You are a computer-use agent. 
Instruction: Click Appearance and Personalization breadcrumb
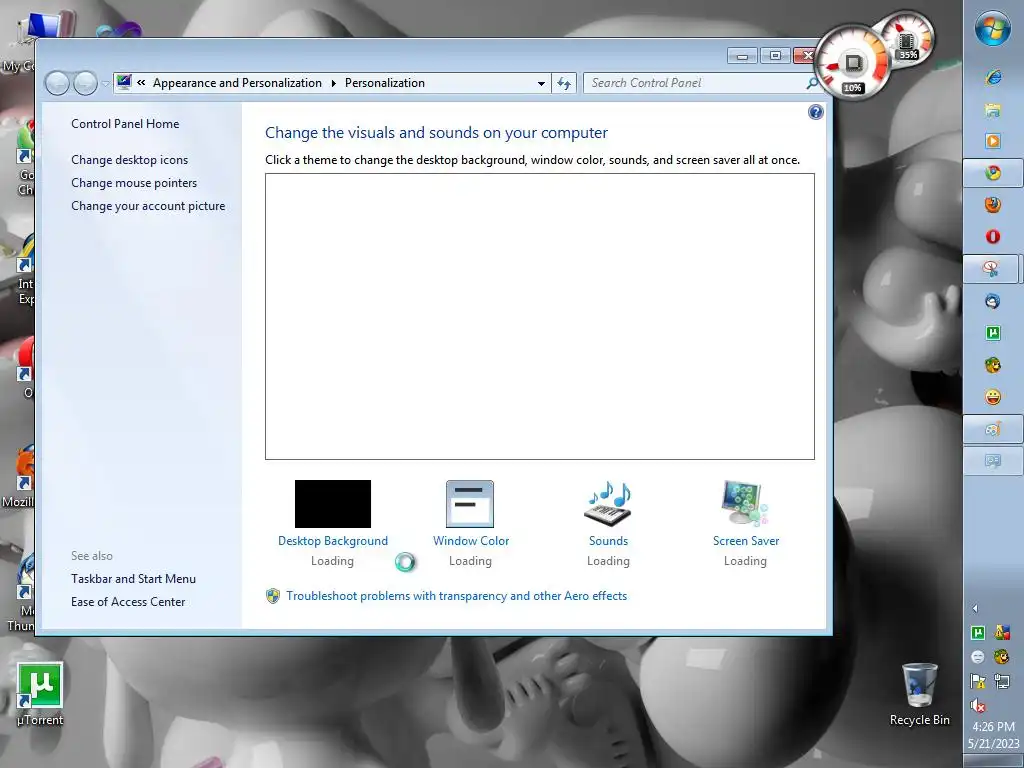[x=237, y=83]
